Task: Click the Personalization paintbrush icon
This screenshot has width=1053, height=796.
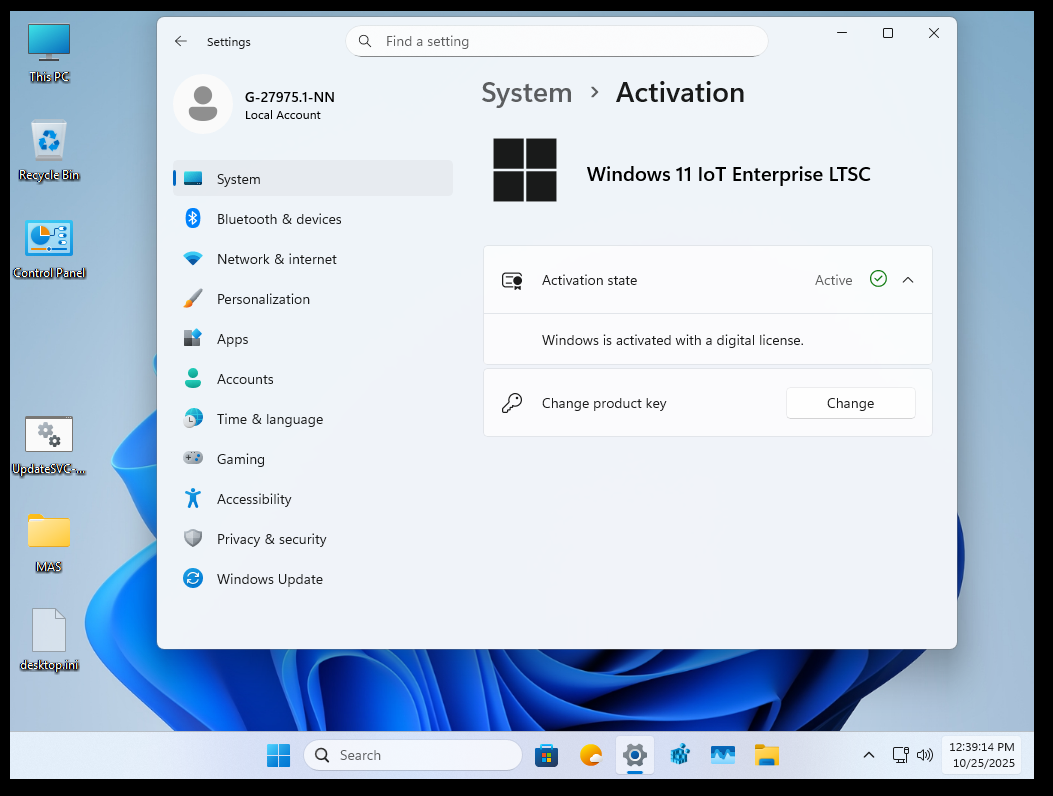Action: (x=193, y=298)
